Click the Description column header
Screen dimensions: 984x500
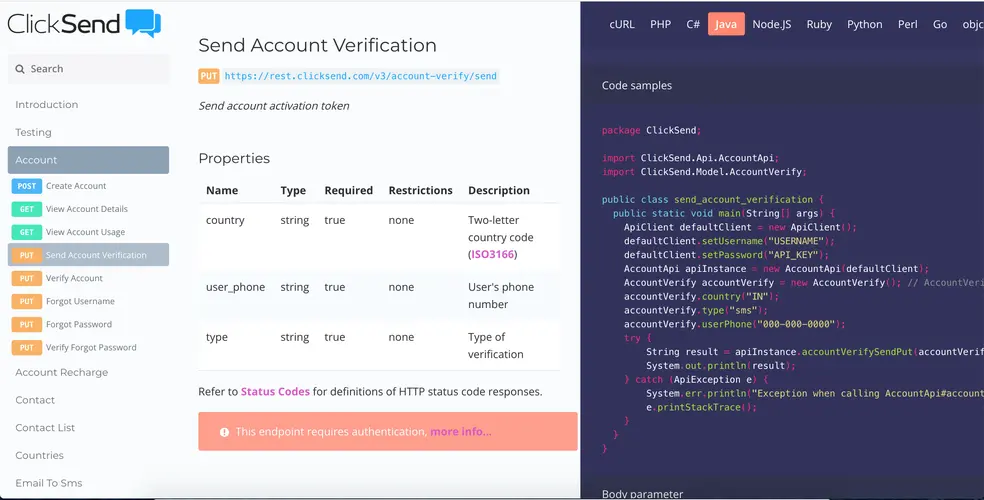(x=499, y=191)
